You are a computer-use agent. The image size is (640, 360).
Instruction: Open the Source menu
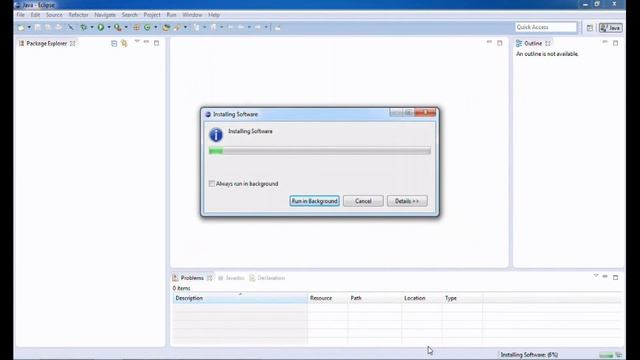coord(54,15)
